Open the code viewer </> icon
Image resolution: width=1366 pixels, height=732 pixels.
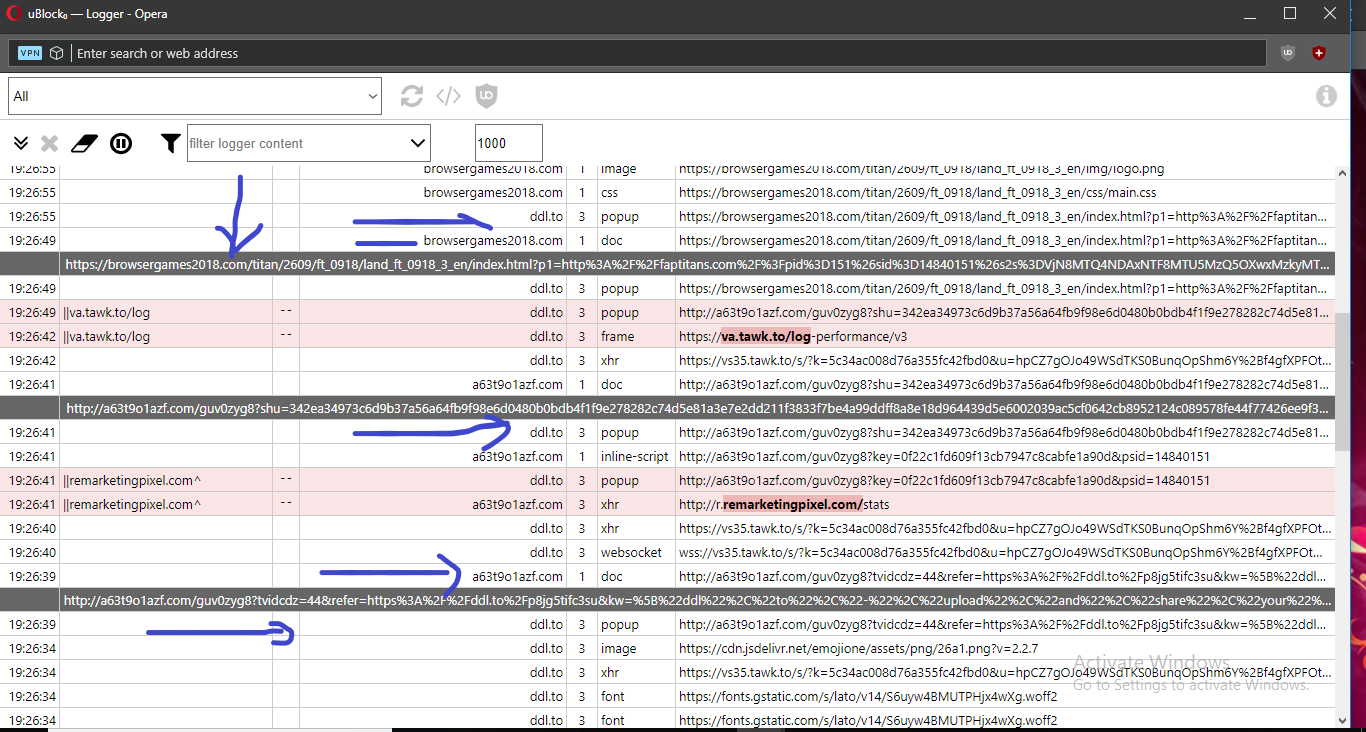tap(449, 96)
